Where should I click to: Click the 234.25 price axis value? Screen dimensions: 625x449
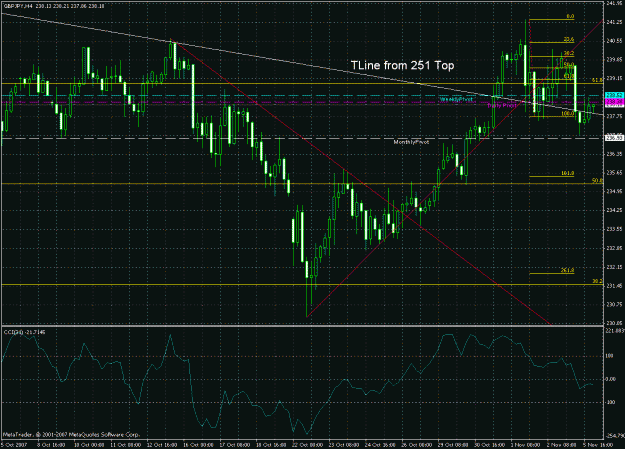[x=615, y=210]
